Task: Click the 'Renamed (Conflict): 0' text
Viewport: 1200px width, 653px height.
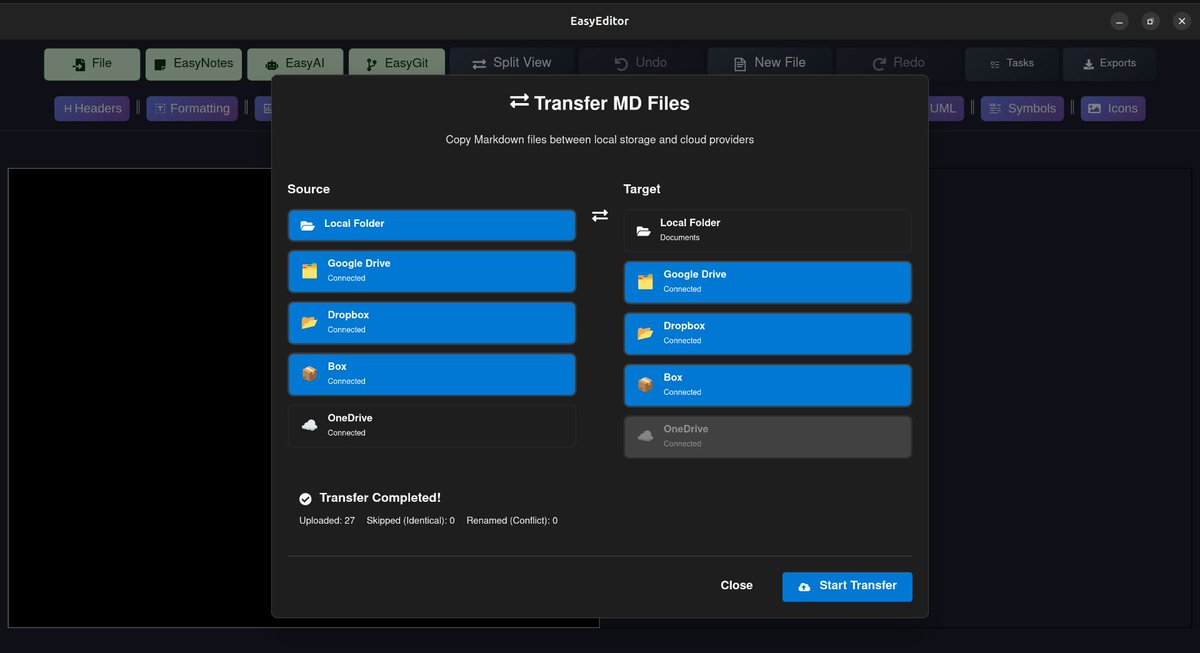Action: (x=512, y=521)
